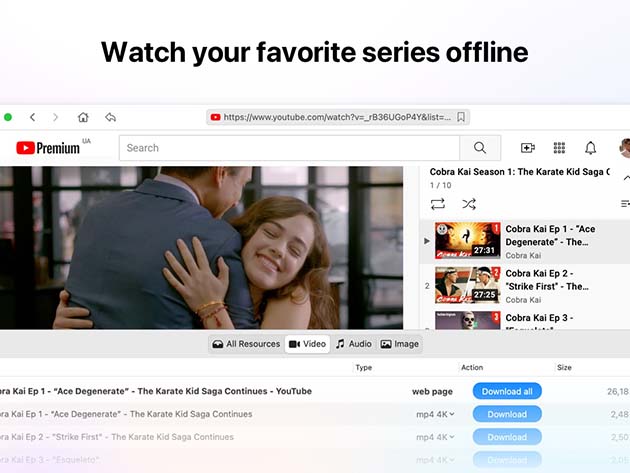Image resolution: width=630 pixels, height=473 pixels.
Task: Open the home page icon
Action: [83, 117]
